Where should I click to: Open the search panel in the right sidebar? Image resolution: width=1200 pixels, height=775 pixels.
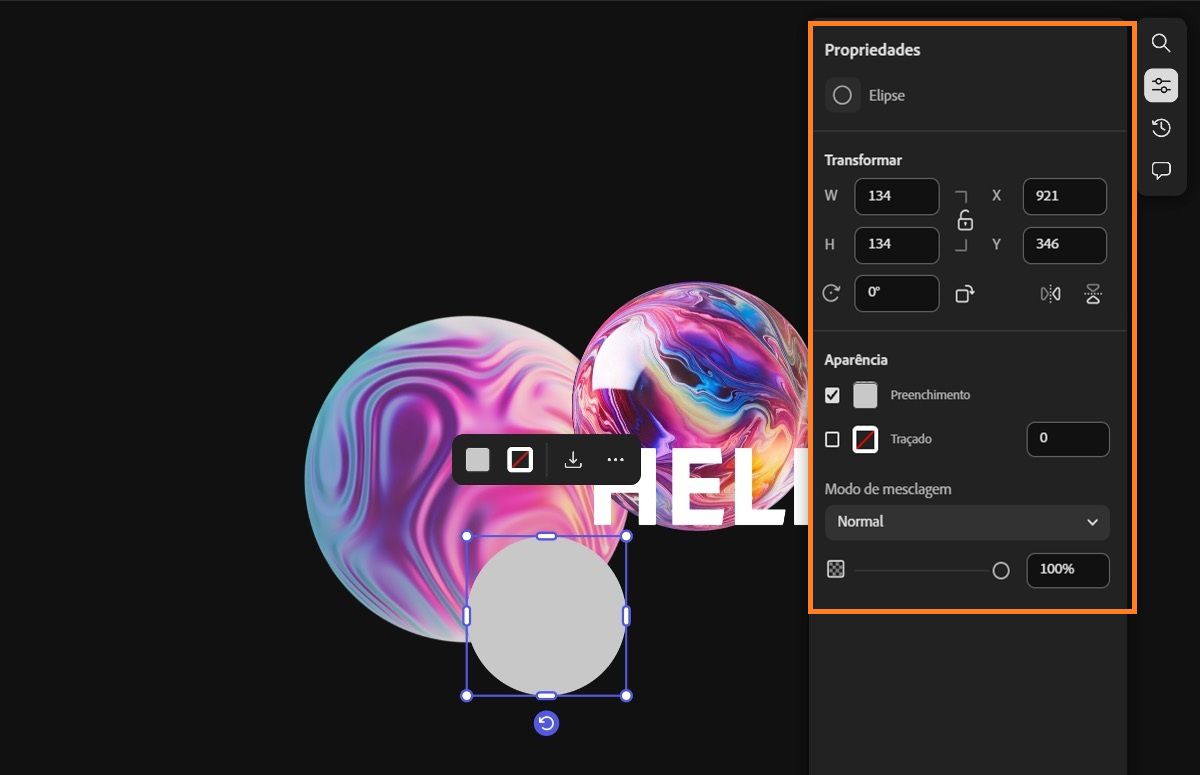click(1161, 43)
